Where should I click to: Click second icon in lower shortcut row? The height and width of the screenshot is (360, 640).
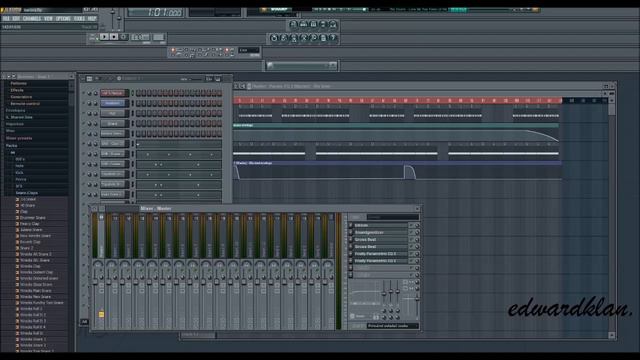coord(284,38)
